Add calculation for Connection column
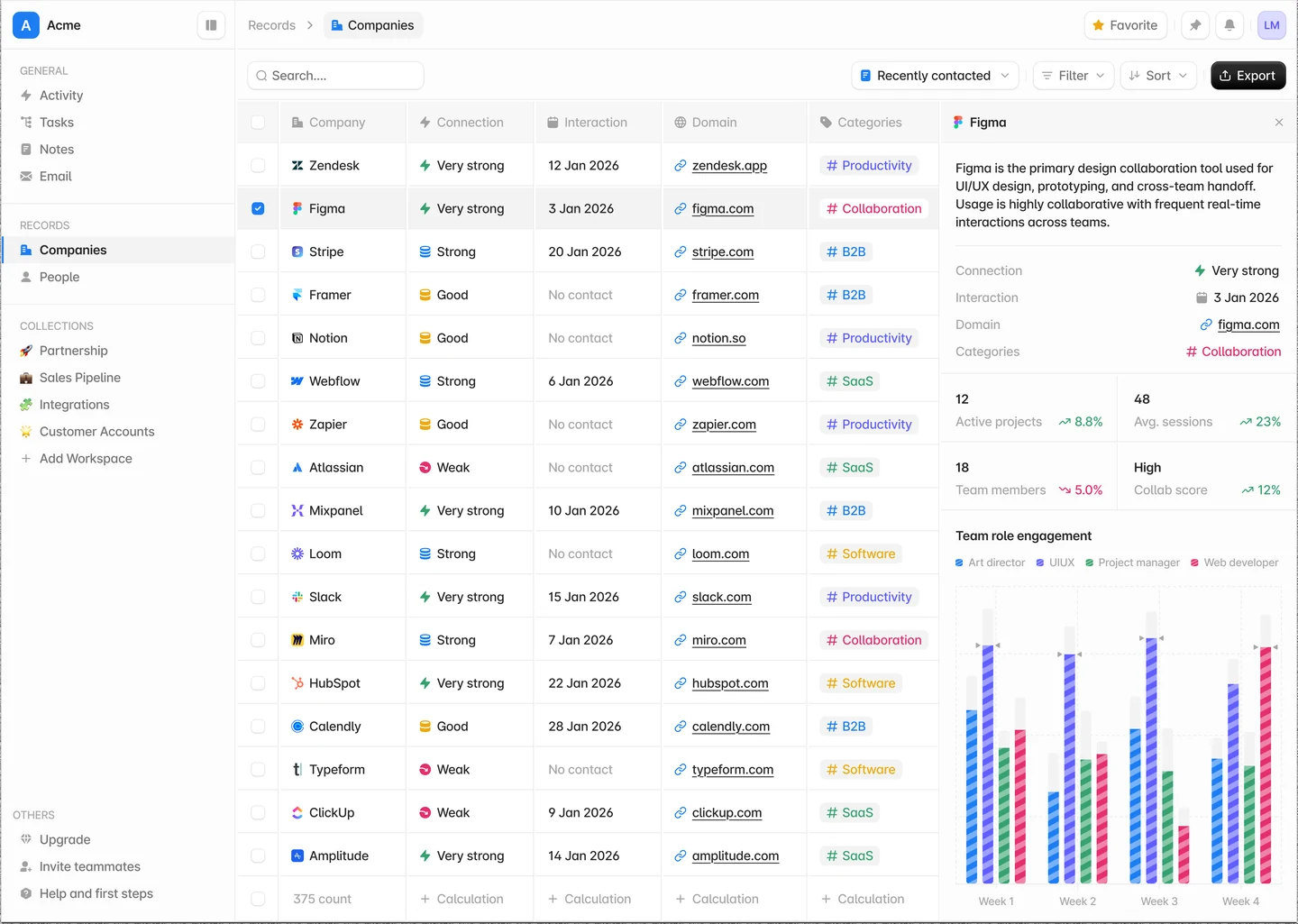The image size is (1298, 924). coord(462,899)
